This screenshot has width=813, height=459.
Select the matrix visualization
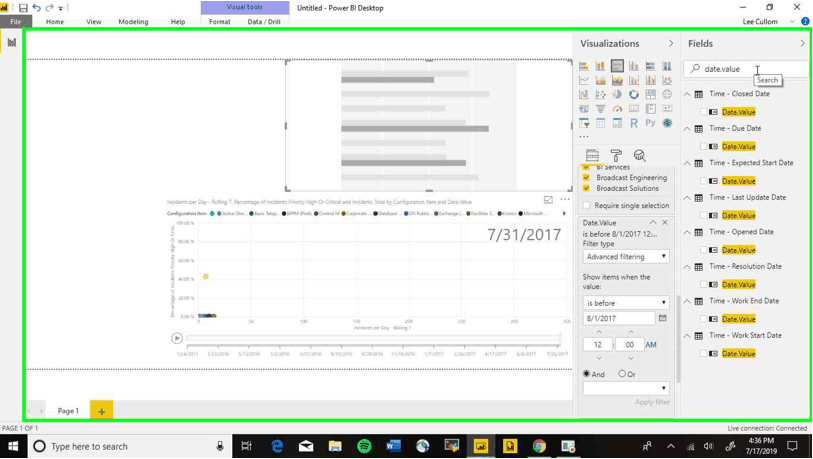point(617,123)
